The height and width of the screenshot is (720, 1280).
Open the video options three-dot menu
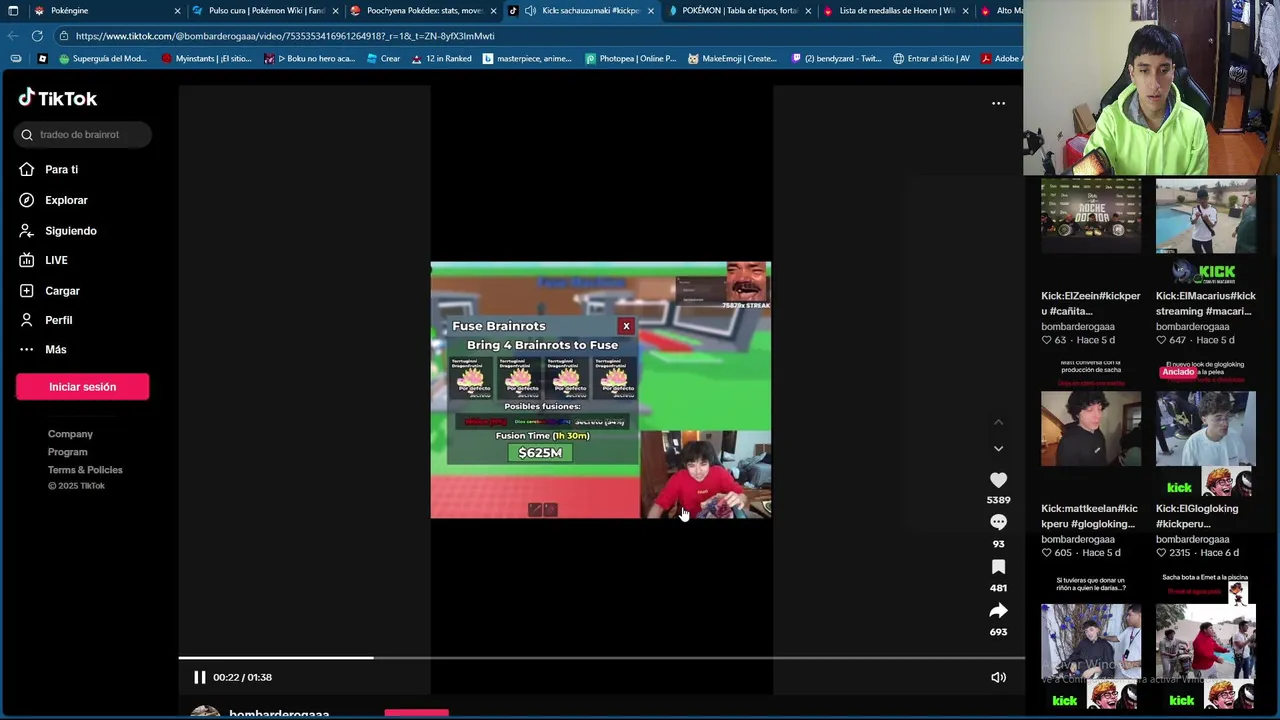tap(998, 103)
